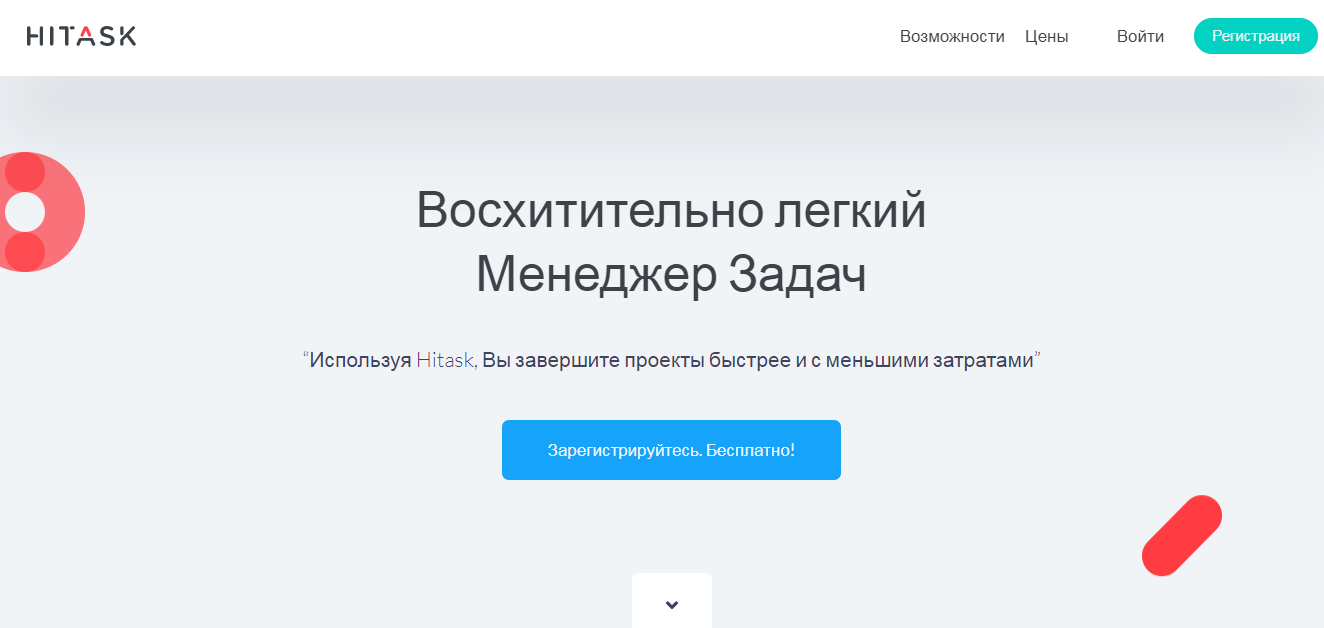This screenshot has height=628, width=1324.
Task: Click the letter H in the logo
Action: point(35,36)
